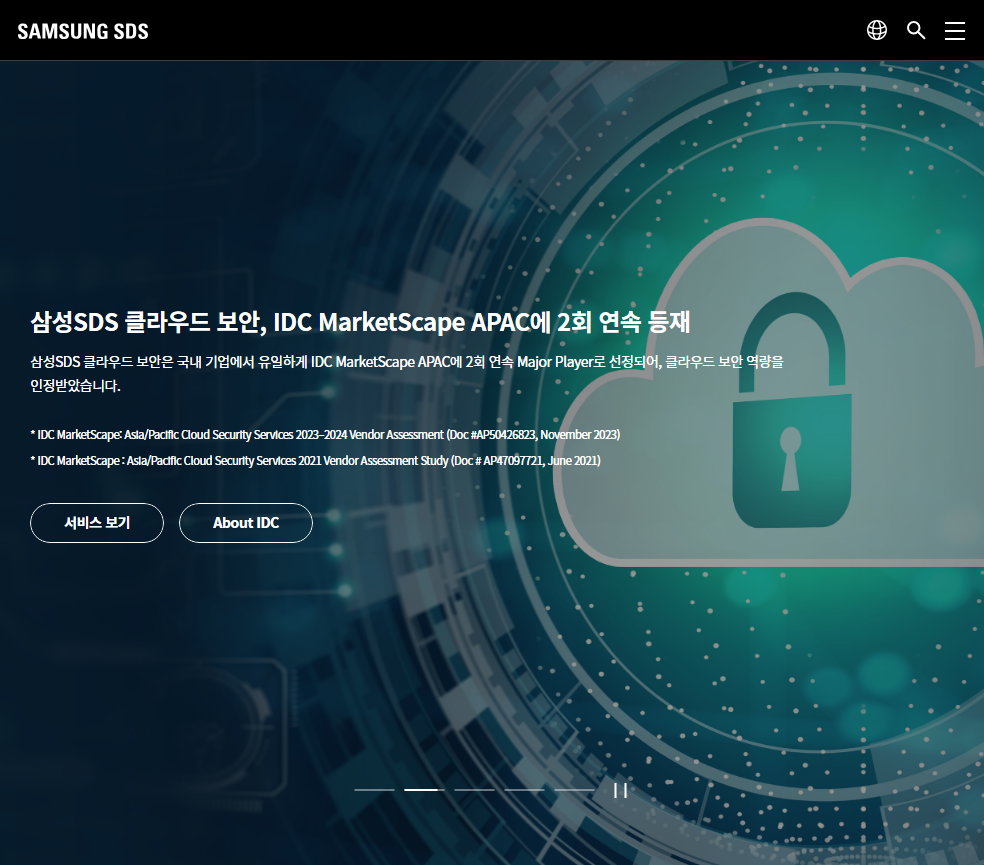Click the 2021 Vendor Assessment Study footnote
Image resolution: width=984 pixels, height=865 pixels.
(316, 461)
